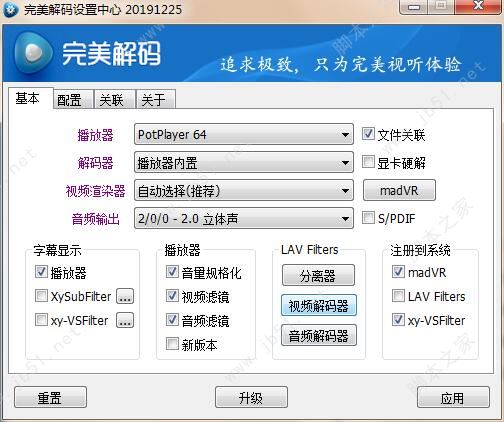This screenshot has width=504, height=422.
Task: Click the madVR settings button
Action: click(x=399, y=190)
